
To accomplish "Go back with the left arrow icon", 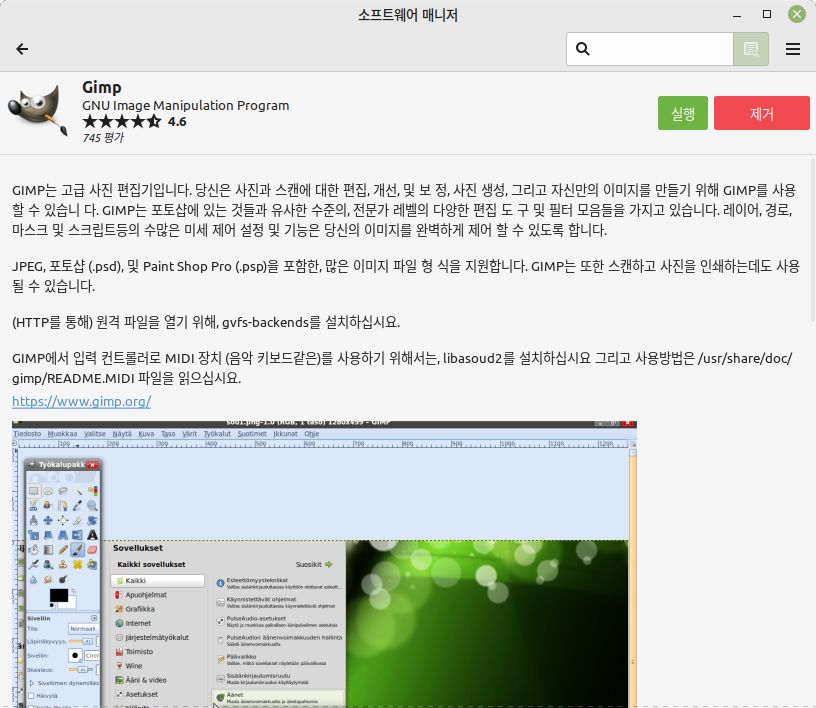I will [22, 49].
